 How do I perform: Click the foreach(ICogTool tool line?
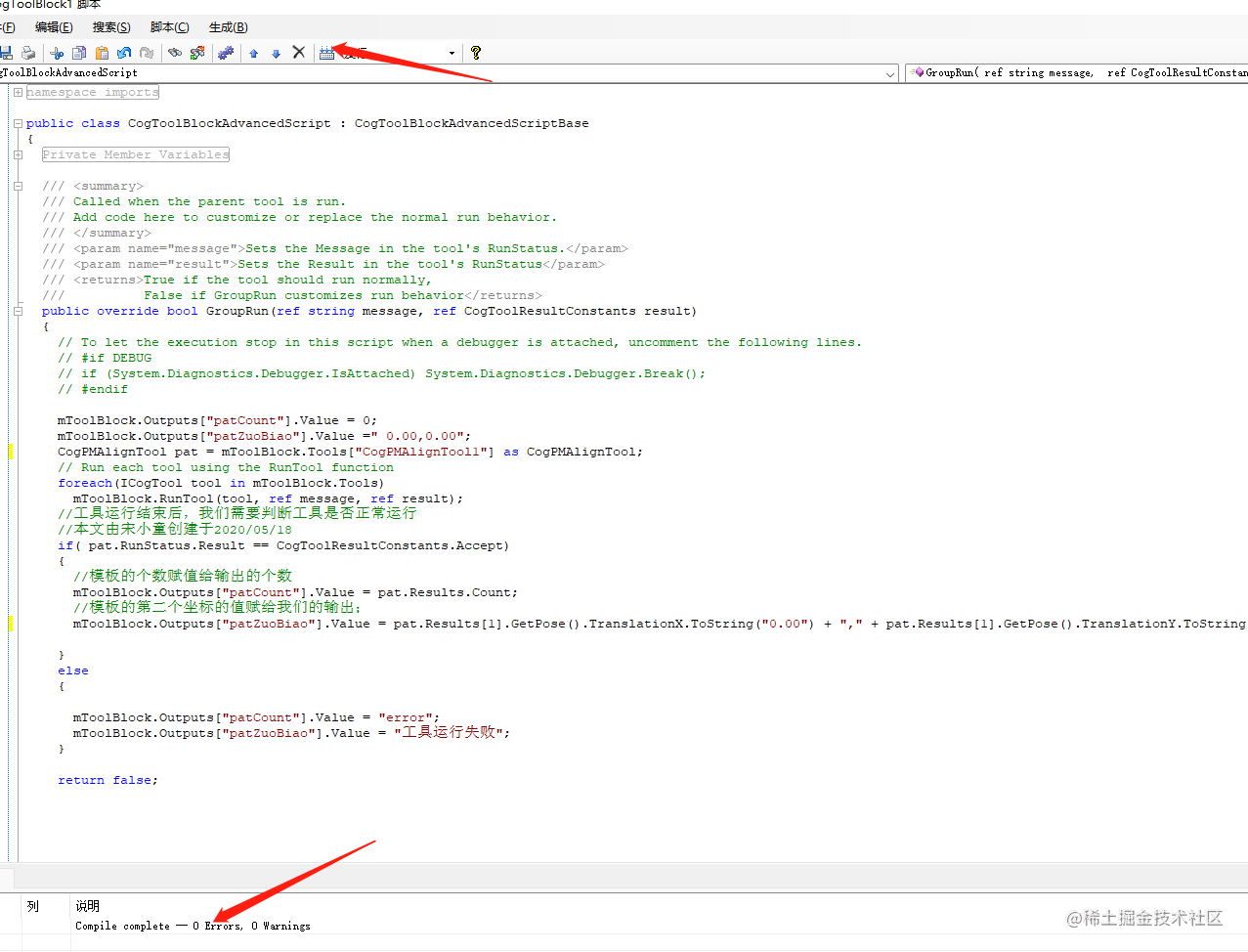tap(221, 483)
